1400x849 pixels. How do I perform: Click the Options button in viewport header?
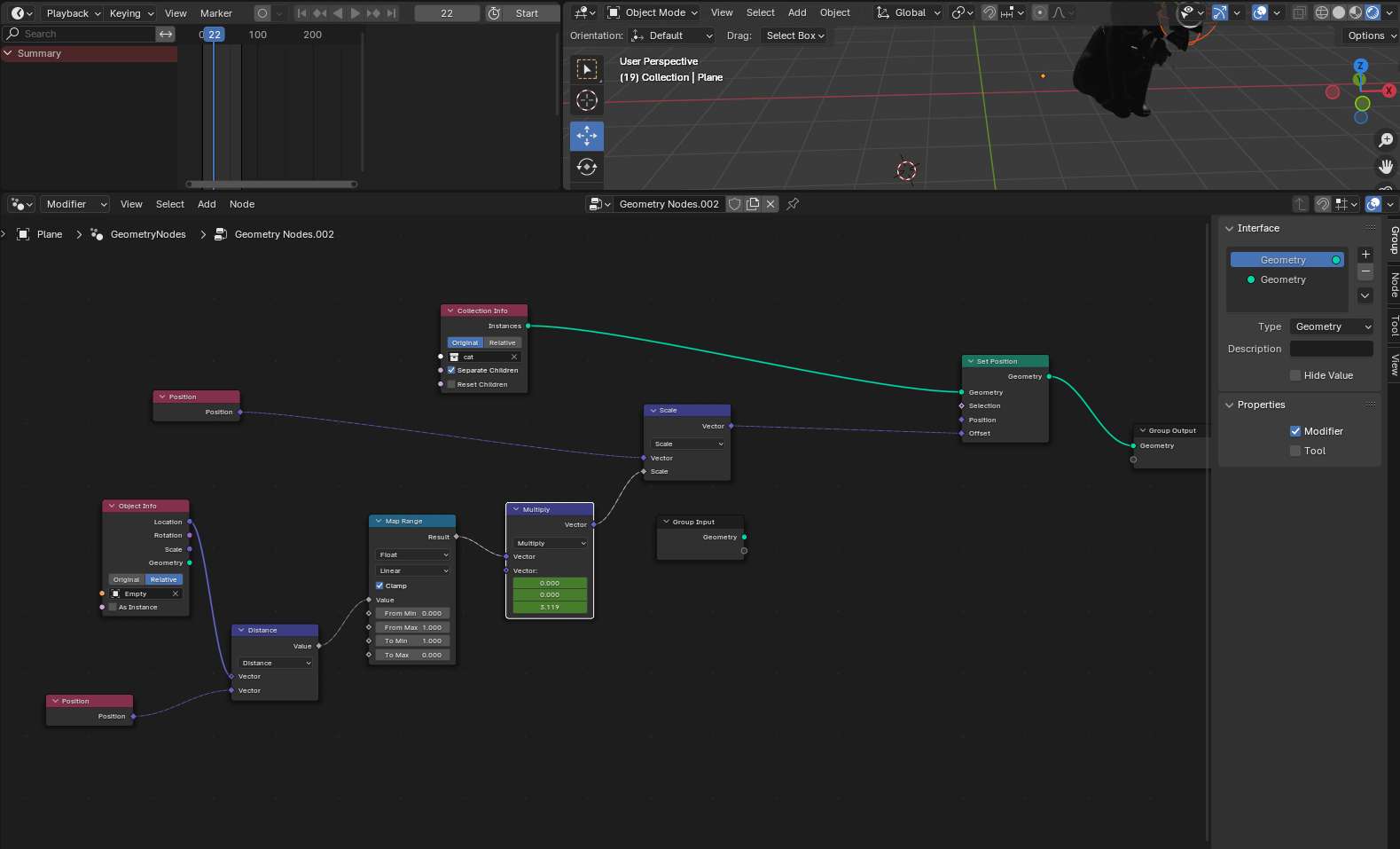click(1370, 35)
